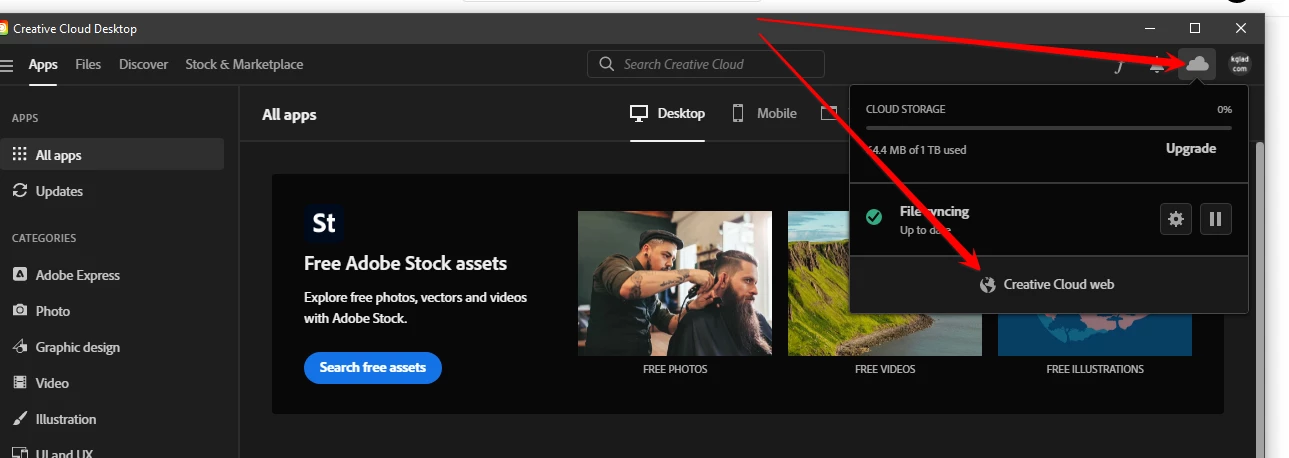Click the green File syncing status checkmark
Viewport: 1289px width, 458px height.
click(x=874, y=217)
